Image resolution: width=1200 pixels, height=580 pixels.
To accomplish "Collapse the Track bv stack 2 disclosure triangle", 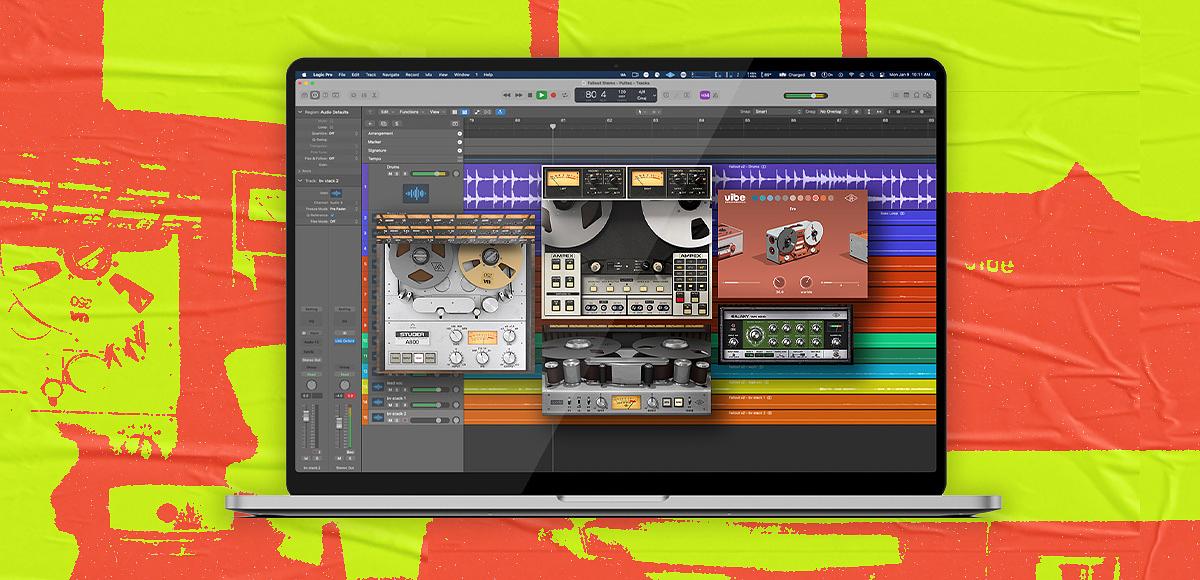I will (x=300, y=181).
